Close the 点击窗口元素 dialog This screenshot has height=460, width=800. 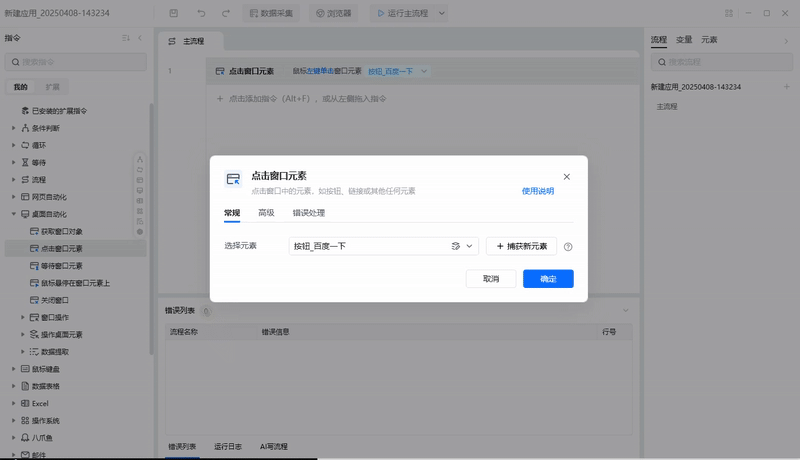(x=566, y=176)
